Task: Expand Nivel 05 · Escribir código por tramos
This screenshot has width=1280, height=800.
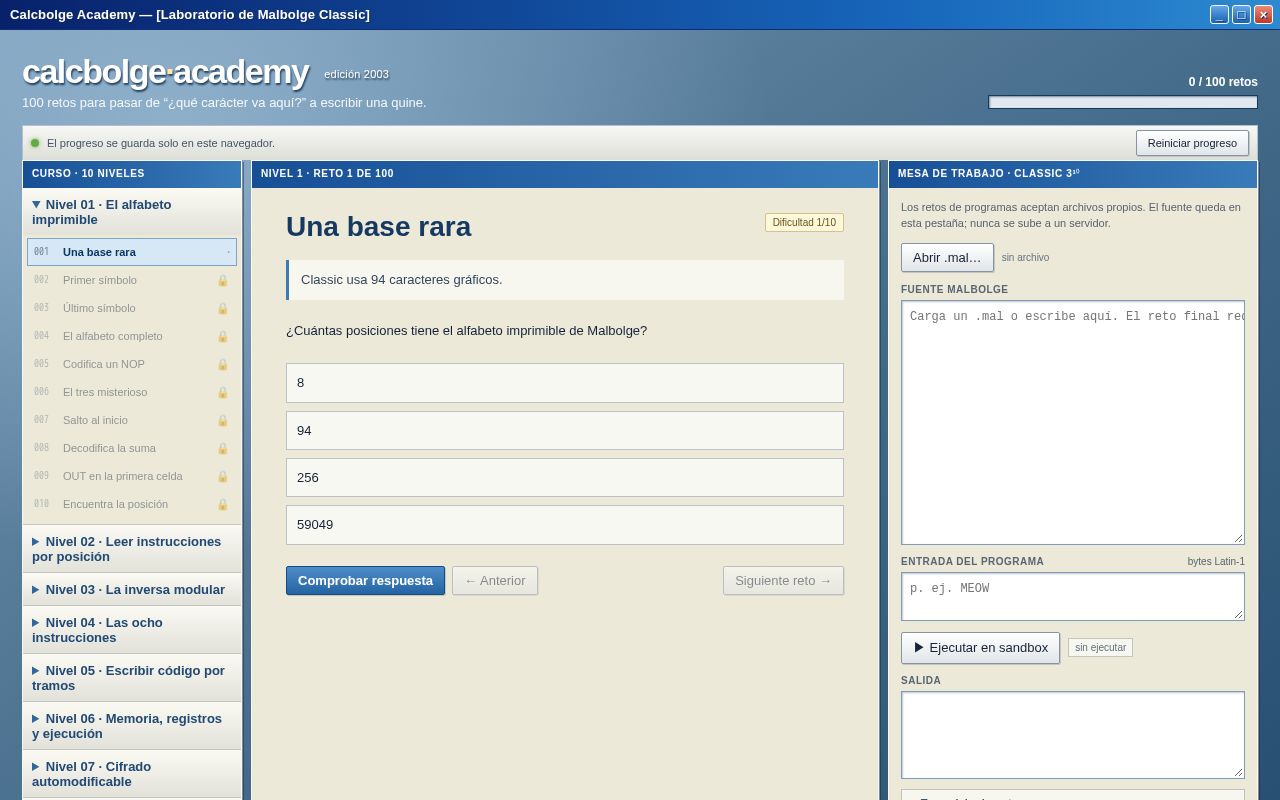Action: 132,678
